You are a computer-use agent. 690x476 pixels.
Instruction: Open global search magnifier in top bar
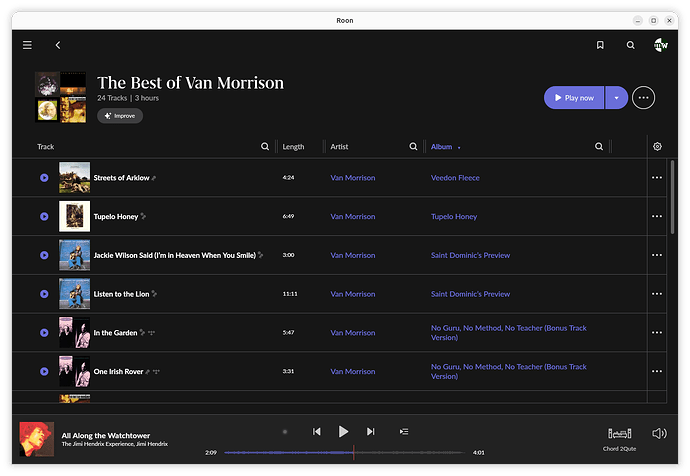coord(631,45)
